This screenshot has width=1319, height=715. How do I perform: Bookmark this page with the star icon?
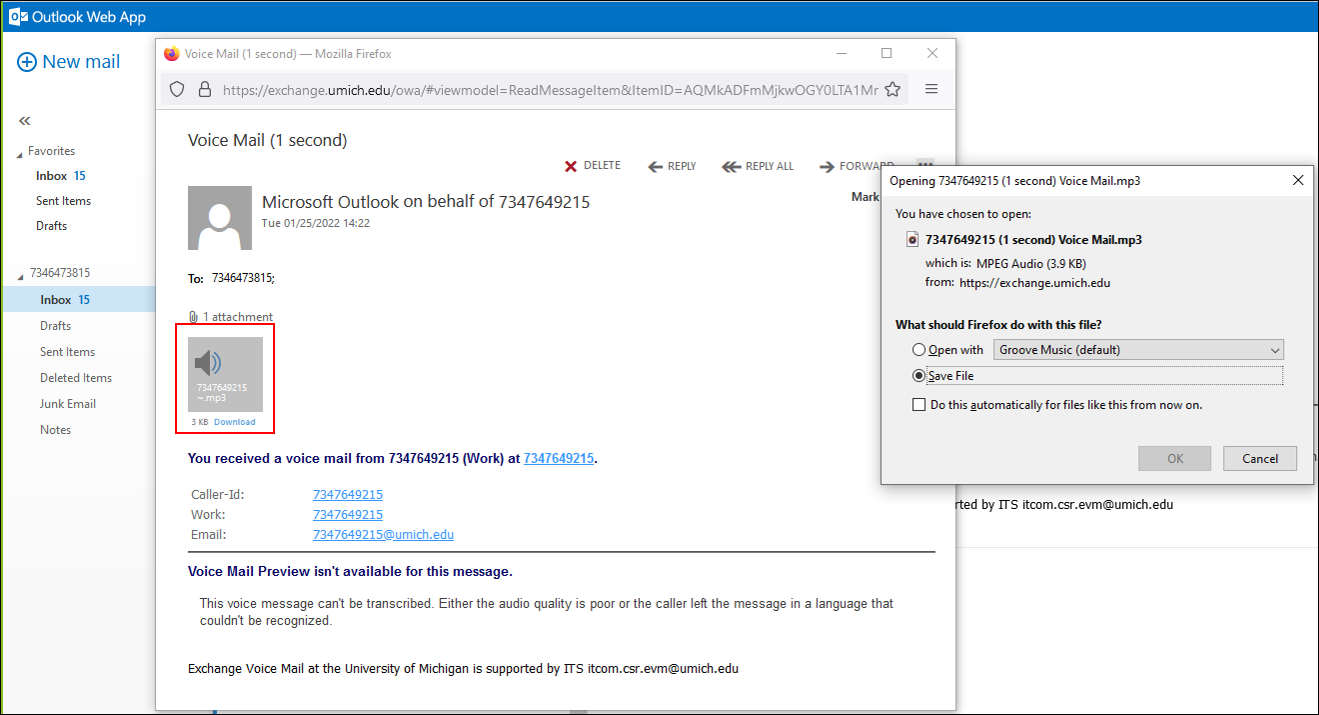(x=892, y=89)
